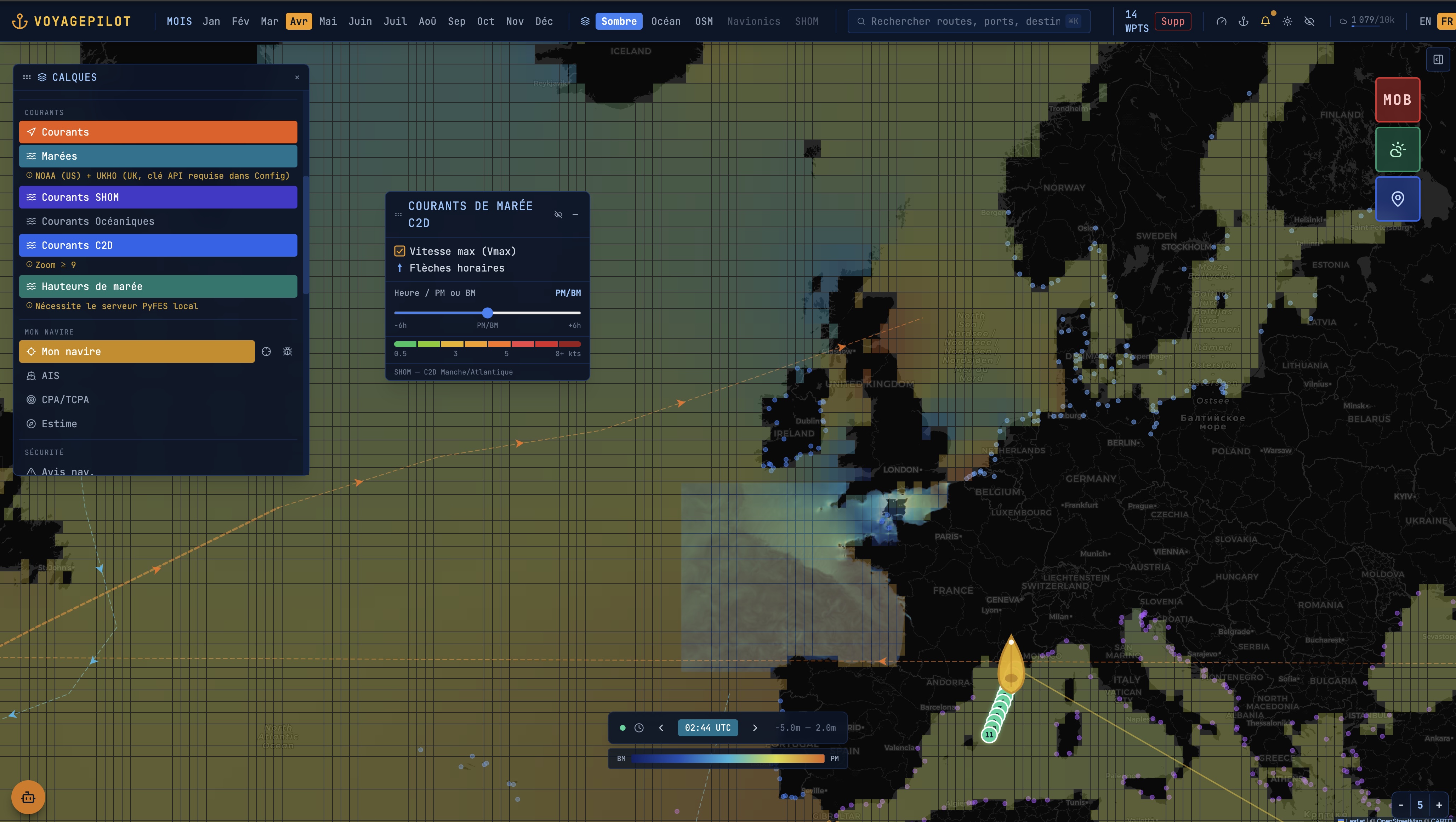Toggle the Courants C2D layer
The image size is (1456, 822).
tap(158, 245)
